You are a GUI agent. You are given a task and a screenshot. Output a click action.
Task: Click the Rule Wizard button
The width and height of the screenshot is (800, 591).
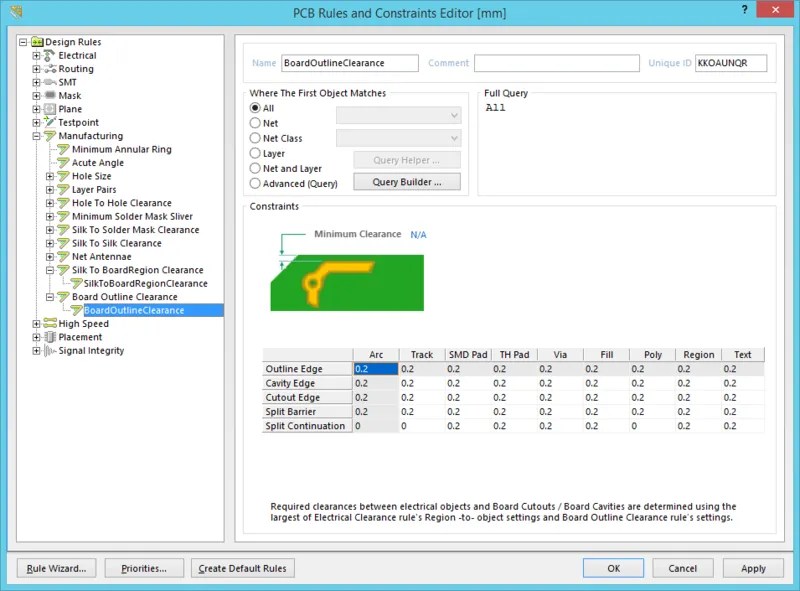pyautogui.click(x=57, y=569)
